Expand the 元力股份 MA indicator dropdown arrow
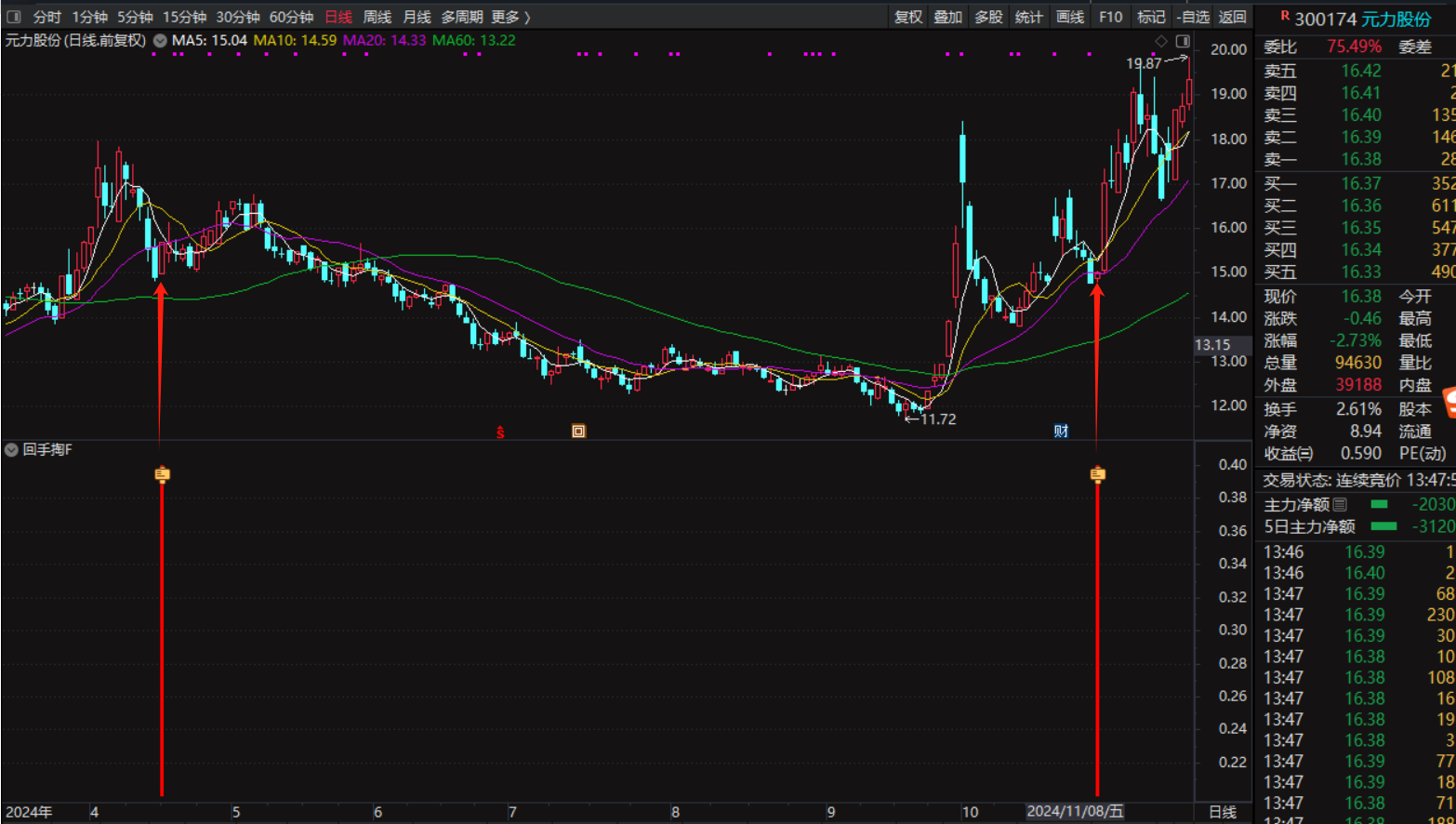1456x824 pixels. coord(160,41)
